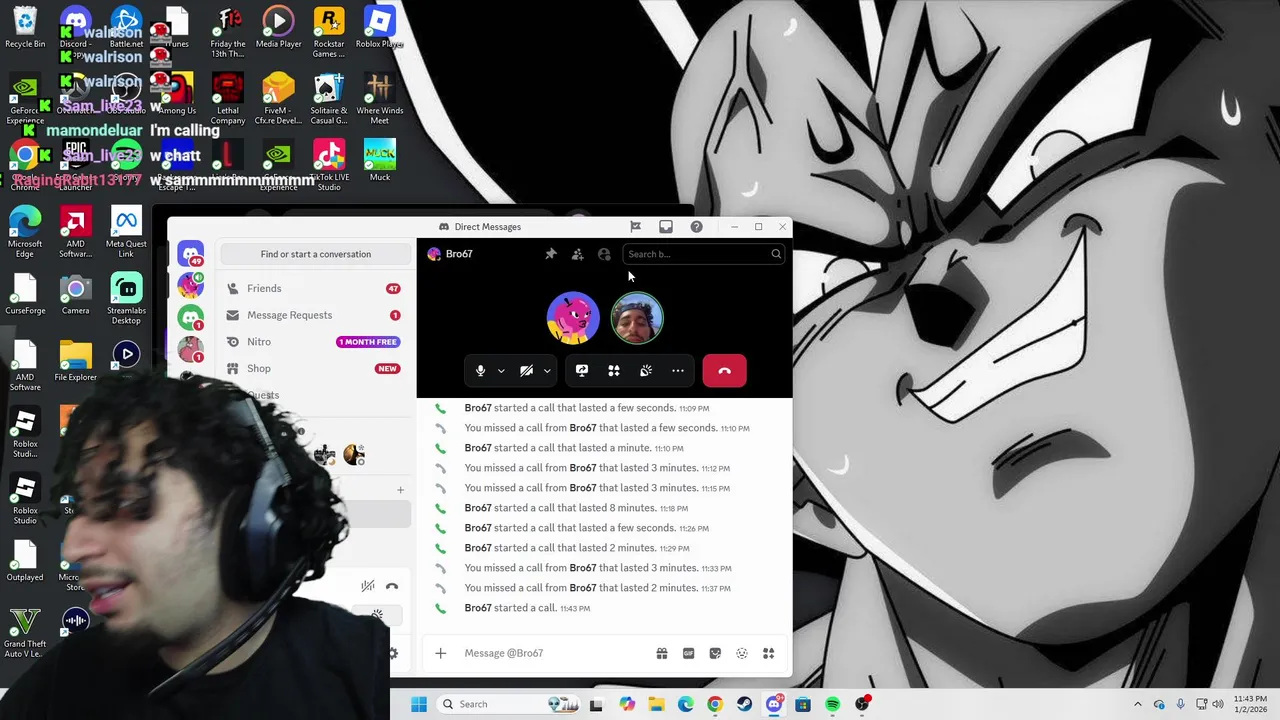Open Task View on taskbar
The height and width of the screenshot is (720, 1280).
tap(596, 704)
